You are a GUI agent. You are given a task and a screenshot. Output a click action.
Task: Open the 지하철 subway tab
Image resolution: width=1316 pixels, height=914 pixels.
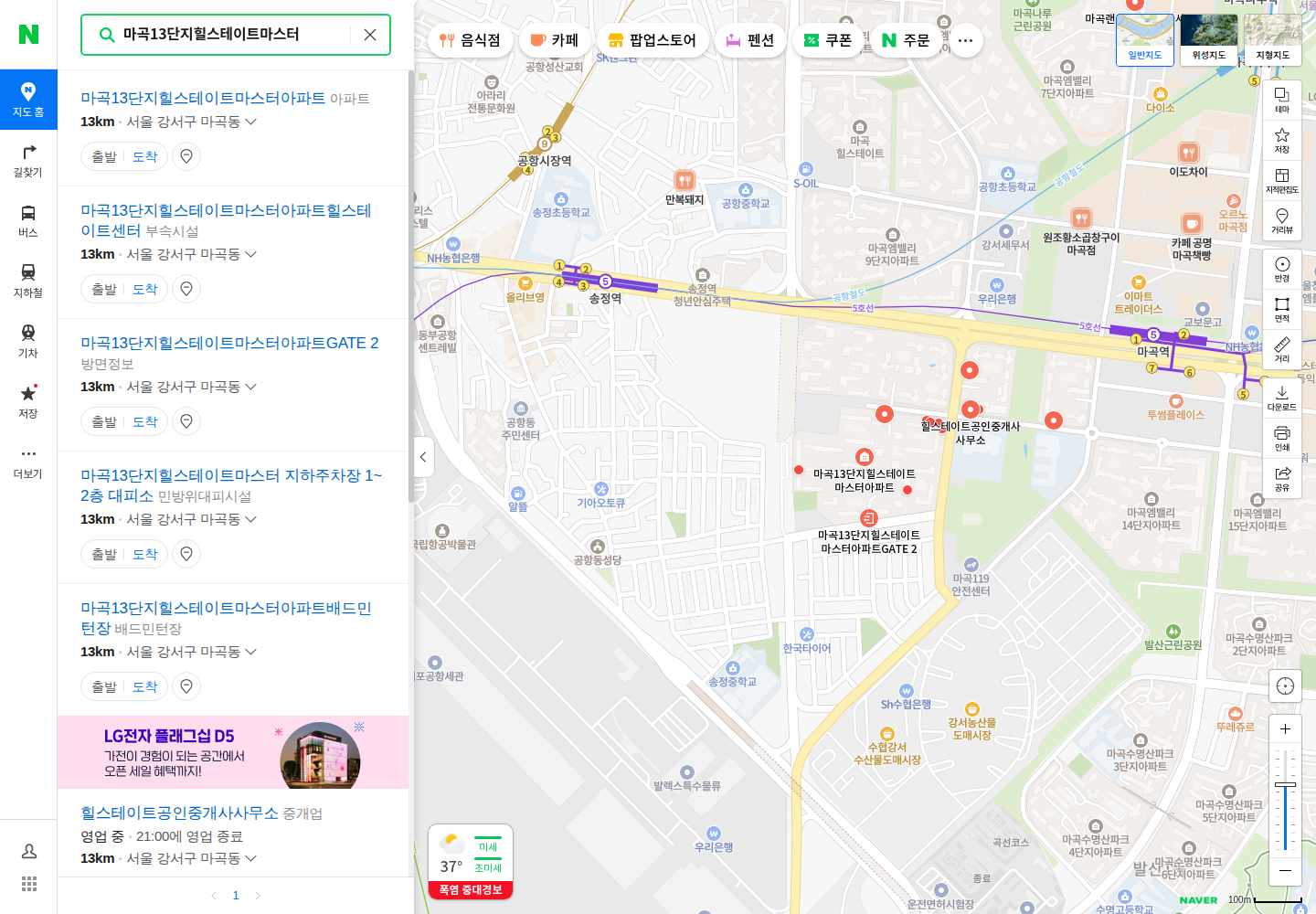(28, 281)
